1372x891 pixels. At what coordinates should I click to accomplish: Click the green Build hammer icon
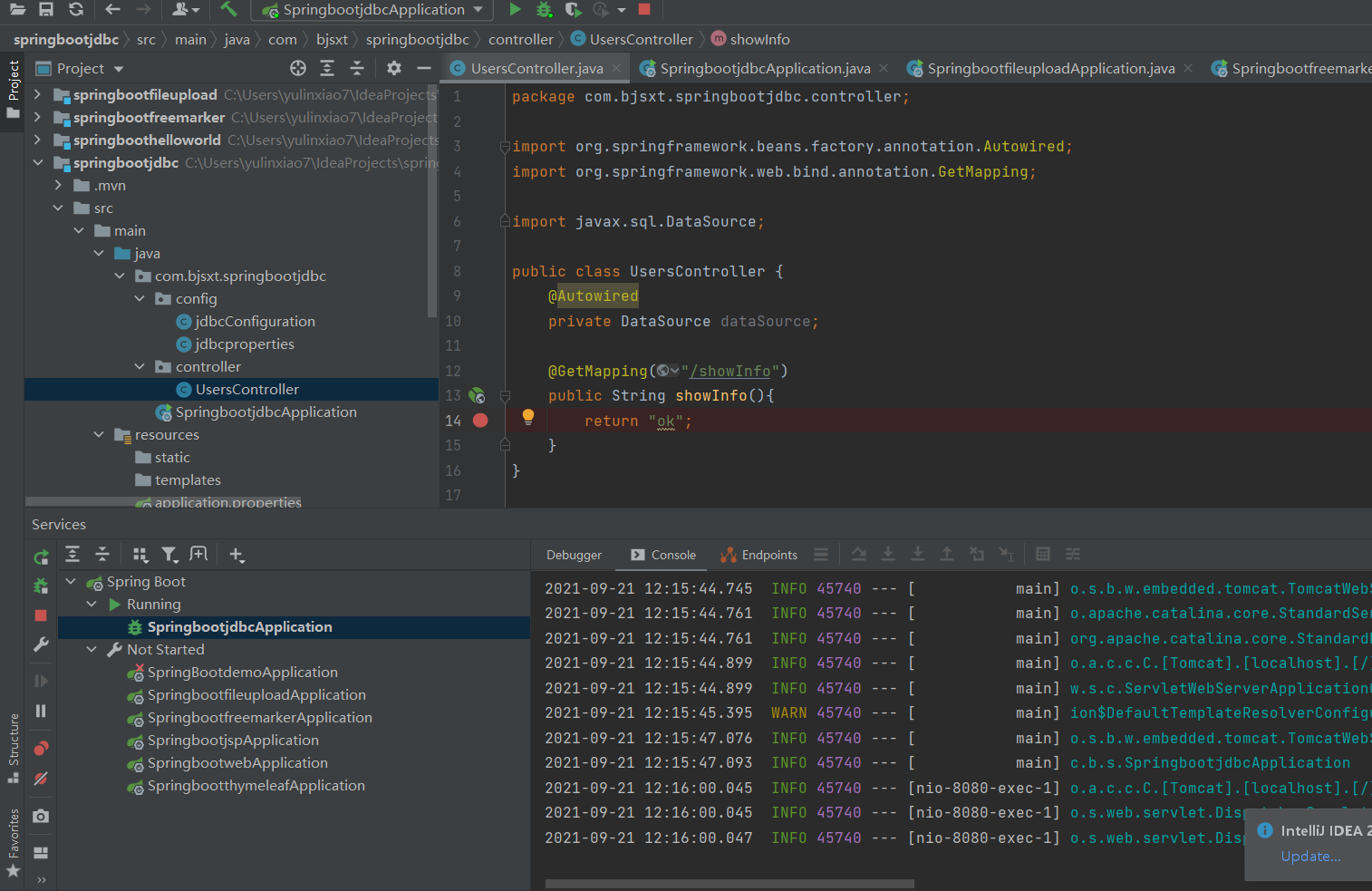(228, 9)
